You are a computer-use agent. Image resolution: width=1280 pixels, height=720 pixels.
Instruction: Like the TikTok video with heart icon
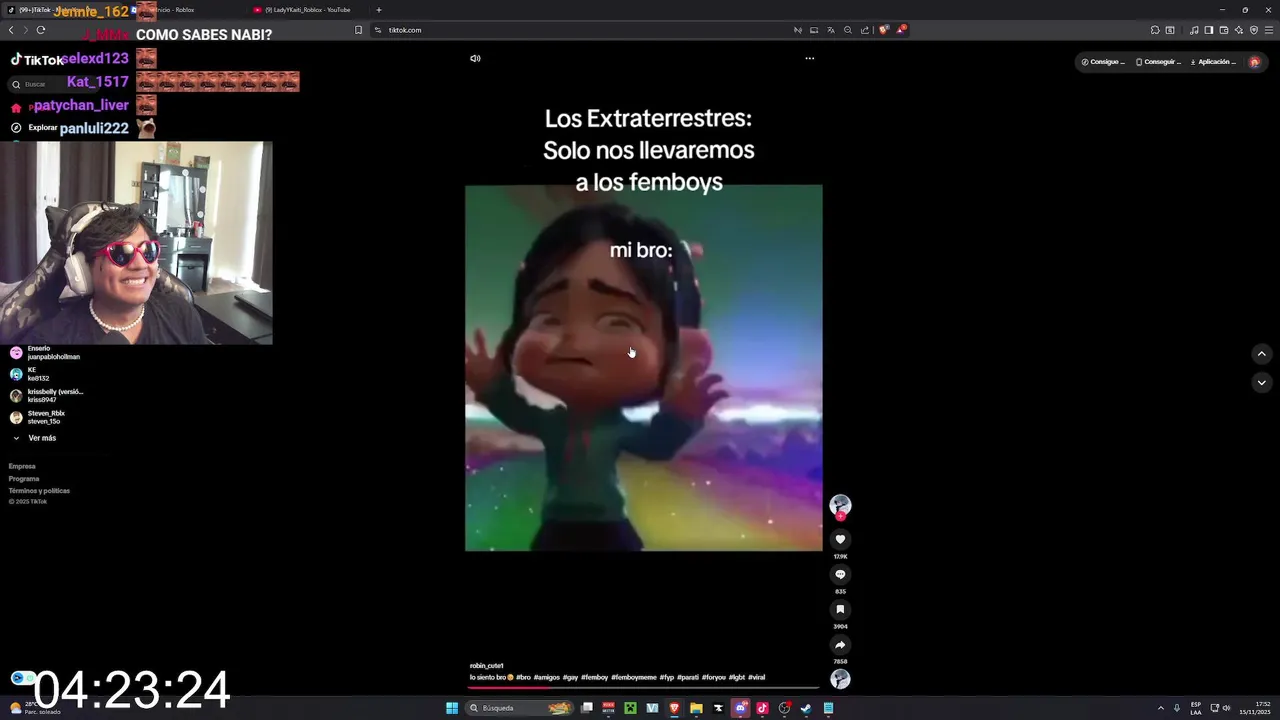[840, 540]
